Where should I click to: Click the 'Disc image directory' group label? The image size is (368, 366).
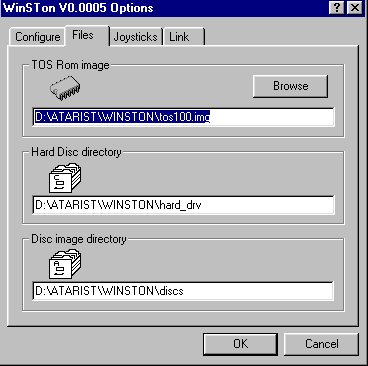(79, 239)
